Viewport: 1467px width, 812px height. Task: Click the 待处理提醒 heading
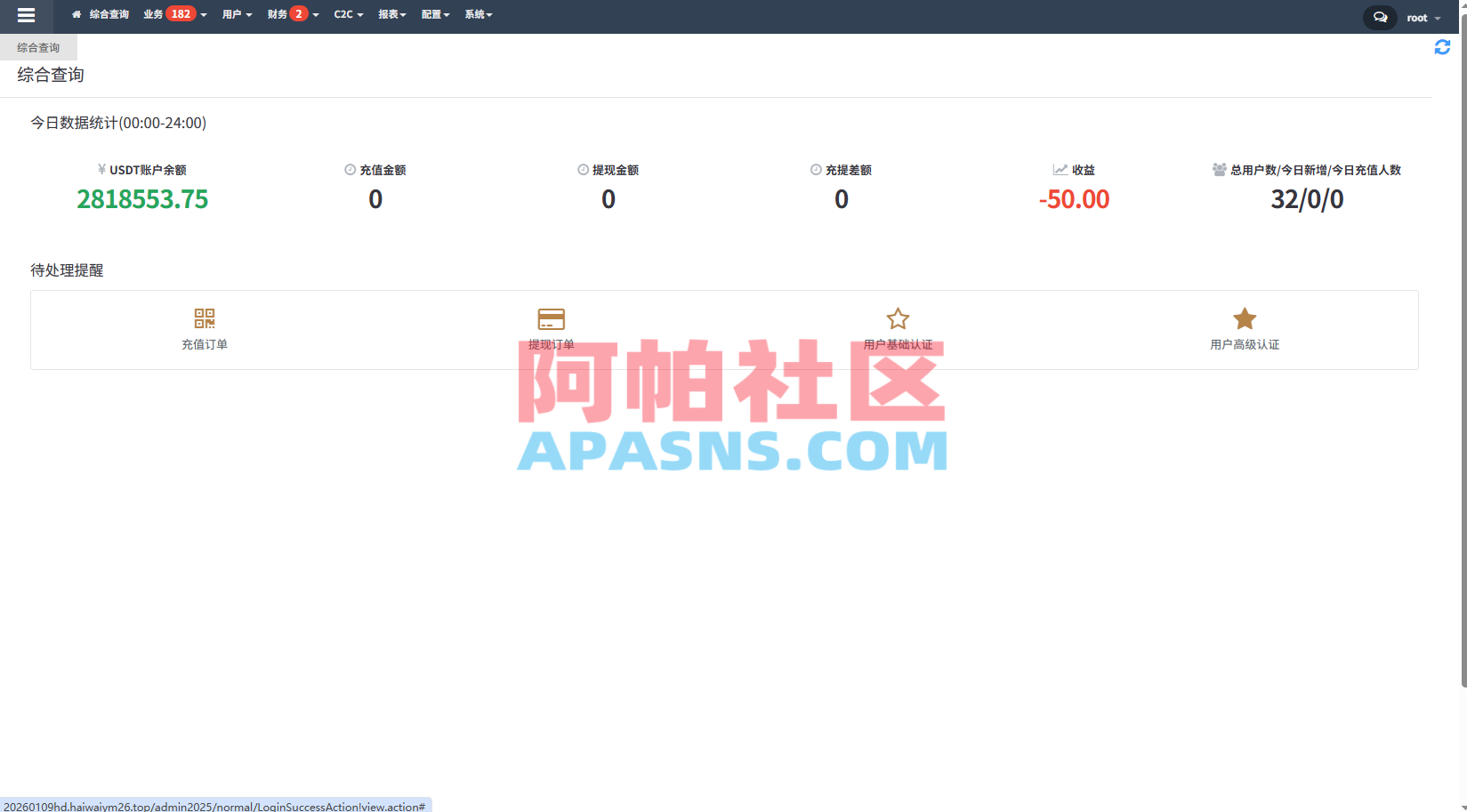(67, 270)
